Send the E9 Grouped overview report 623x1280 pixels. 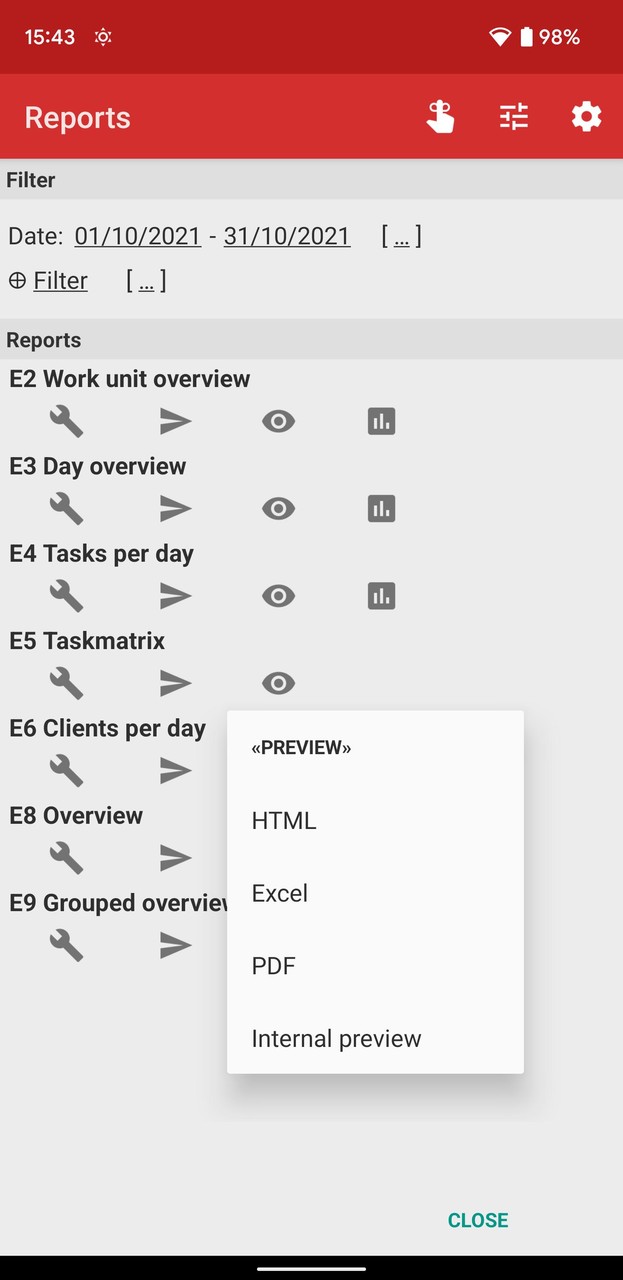175,944
